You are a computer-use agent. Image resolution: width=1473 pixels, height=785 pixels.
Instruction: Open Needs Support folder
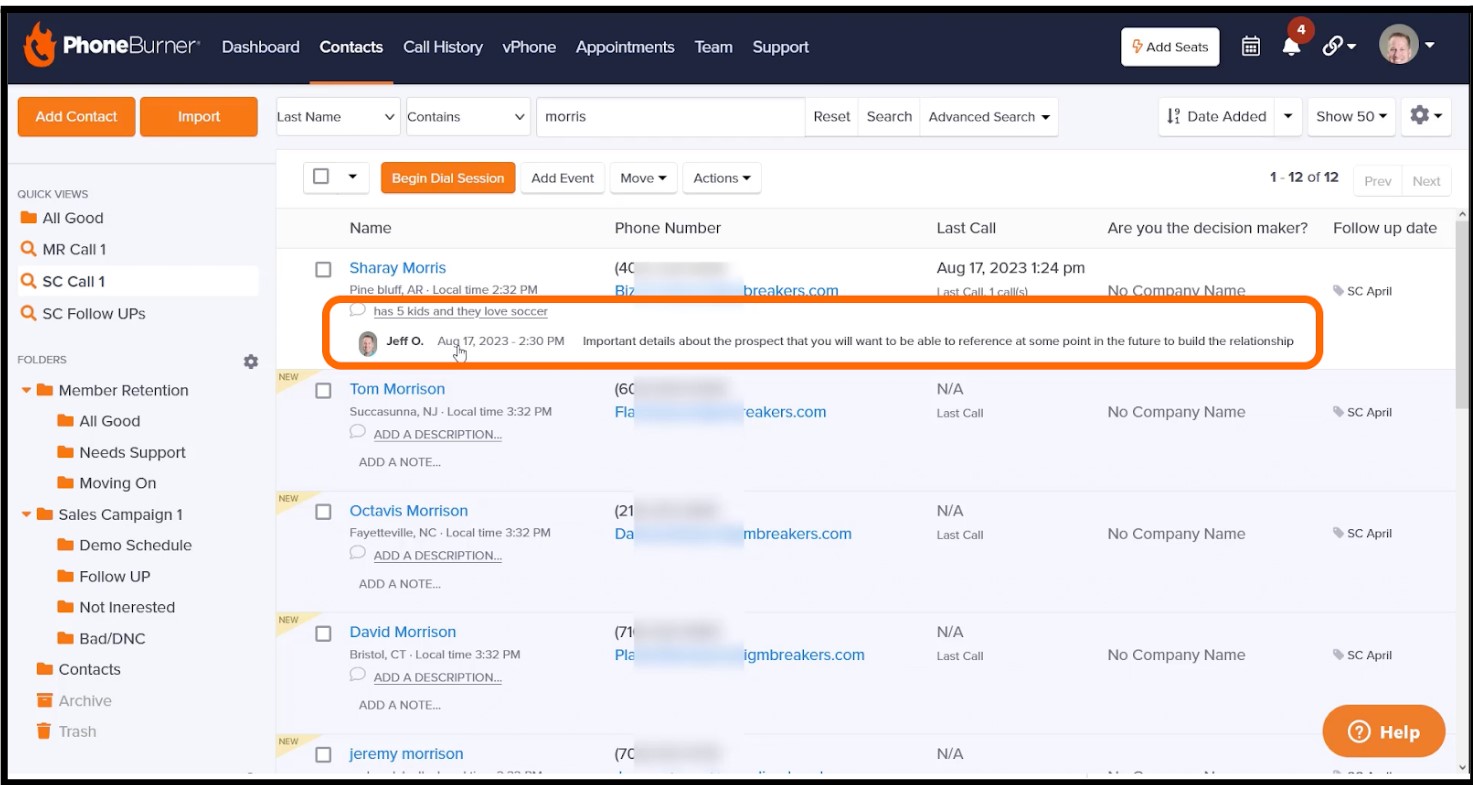[x=121, y=452]
